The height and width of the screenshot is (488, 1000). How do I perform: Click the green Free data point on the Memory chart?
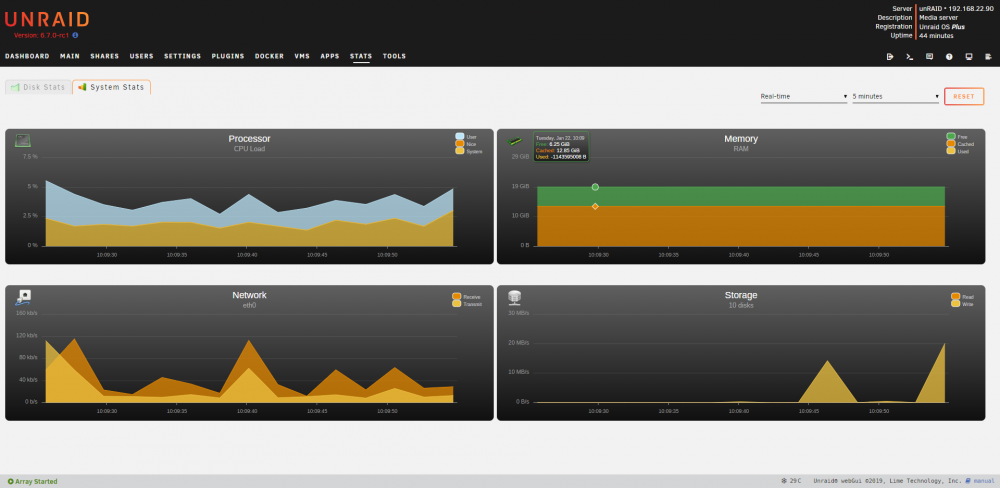click(x=595, y=187)
